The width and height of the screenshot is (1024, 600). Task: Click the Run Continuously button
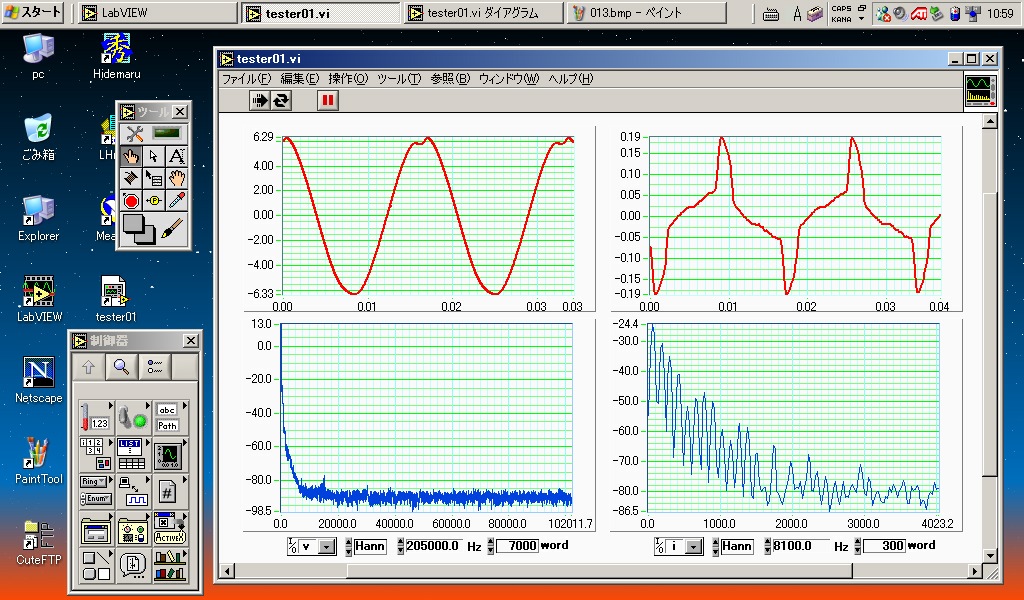coord(281,100)
